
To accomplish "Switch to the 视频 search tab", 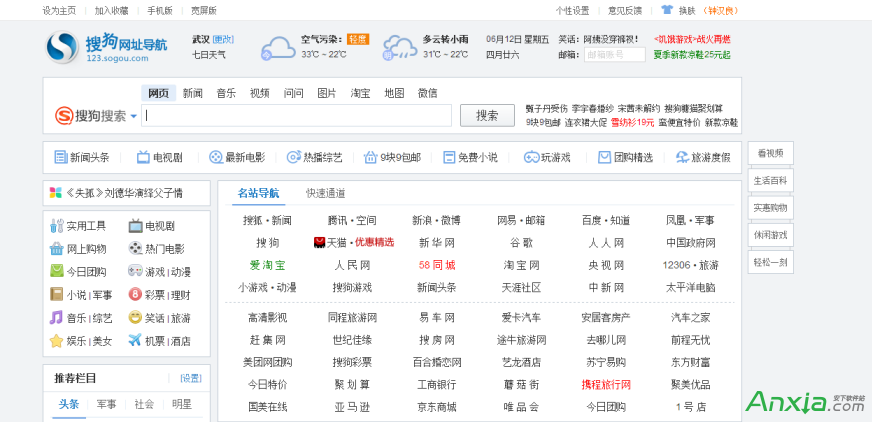I will pyautogui.click(x=260, y=93).
